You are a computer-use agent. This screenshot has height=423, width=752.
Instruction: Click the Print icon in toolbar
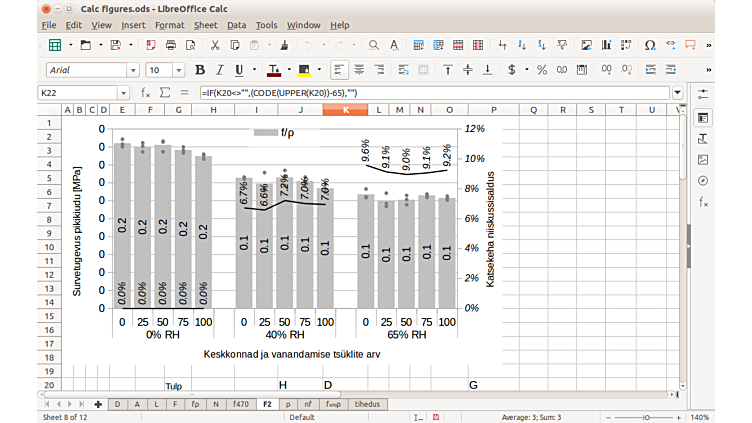[171, 45]
